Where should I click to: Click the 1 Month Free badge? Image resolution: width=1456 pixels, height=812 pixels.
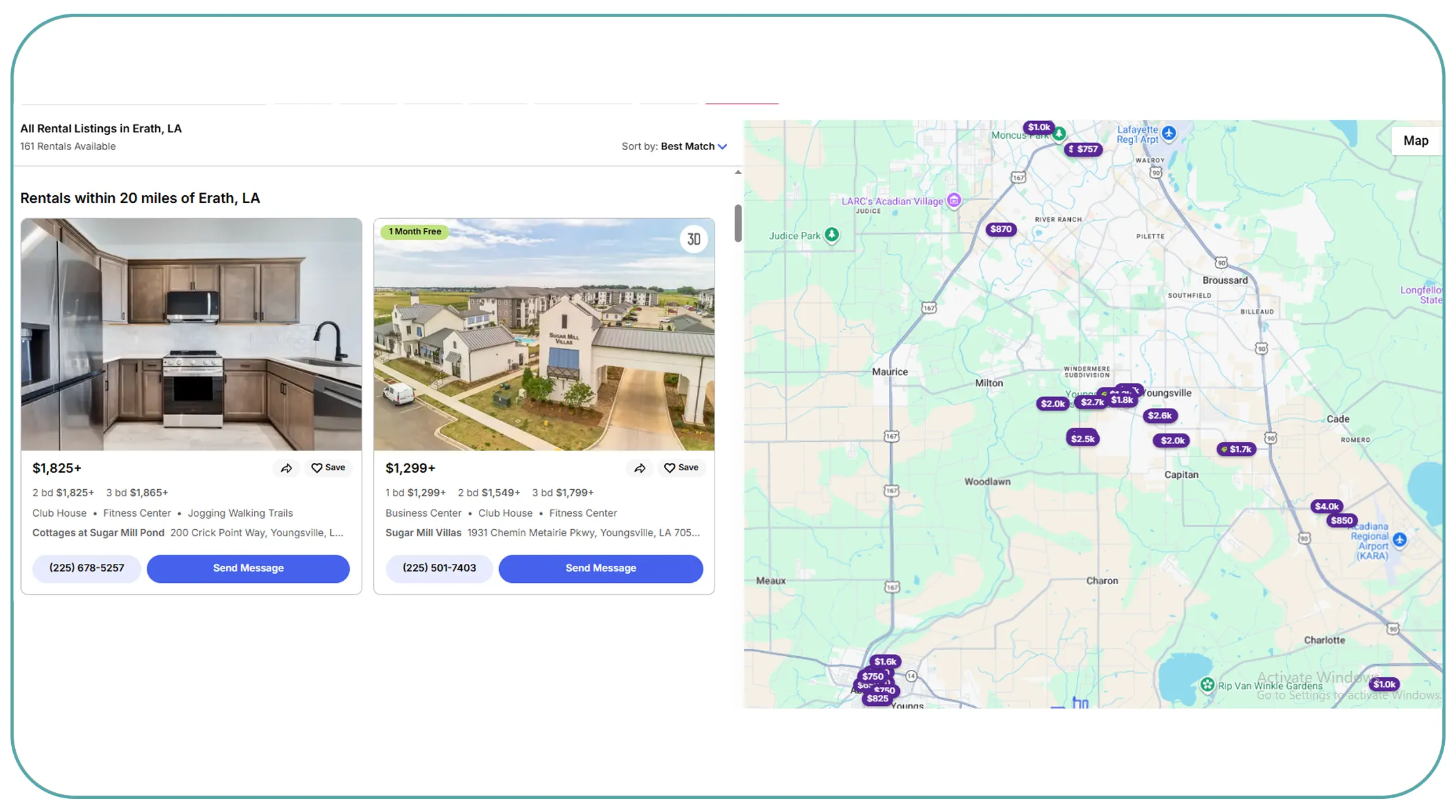click(415, 231)
